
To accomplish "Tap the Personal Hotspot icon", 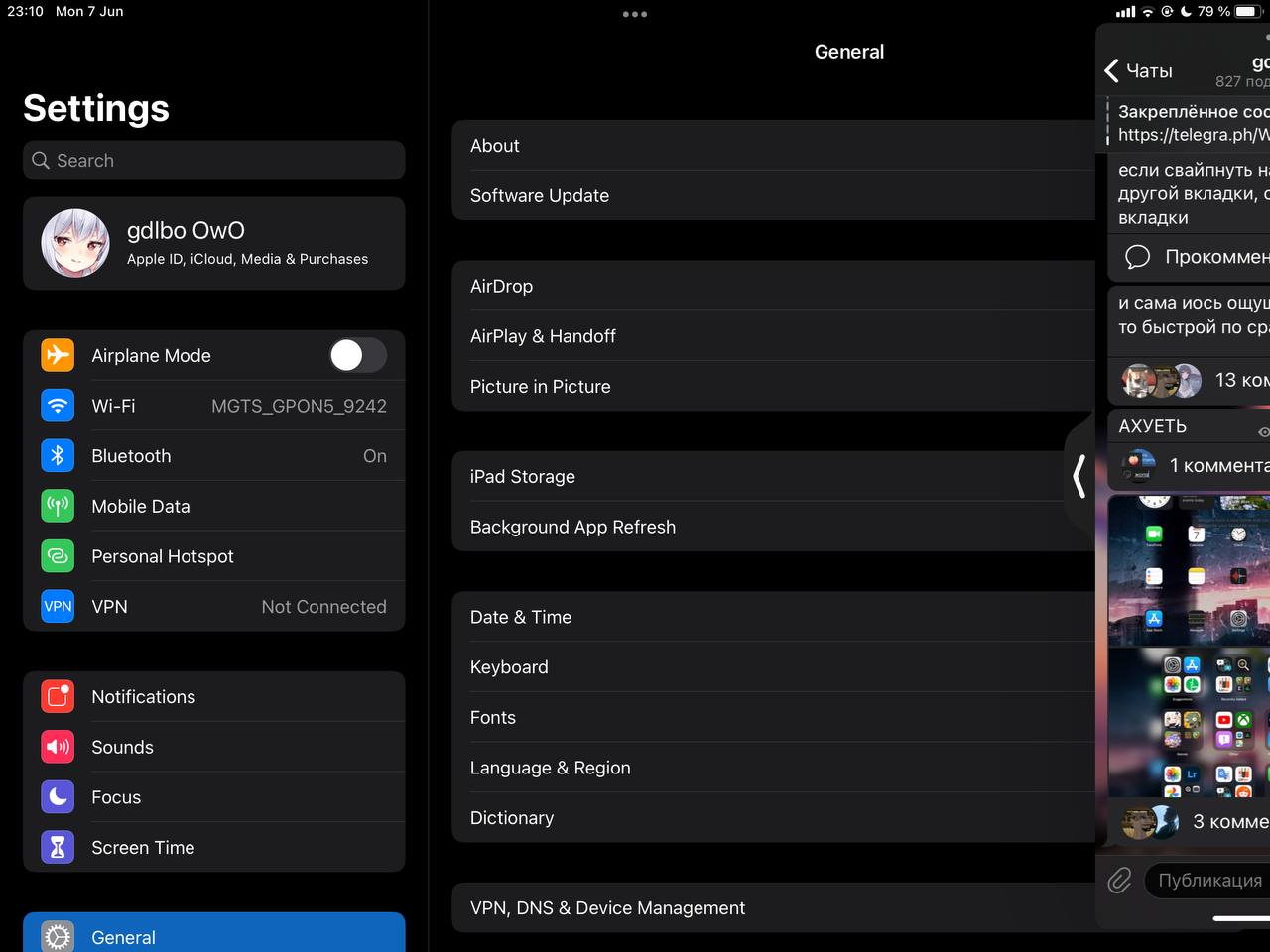I will (58, 556).
